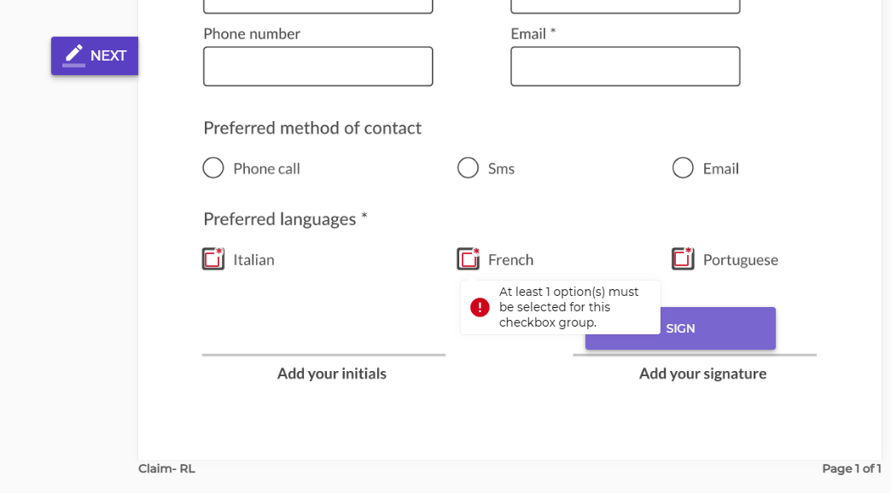Click the pencil icon on NEXT button

pyautogui.click(x=74, y=56)
